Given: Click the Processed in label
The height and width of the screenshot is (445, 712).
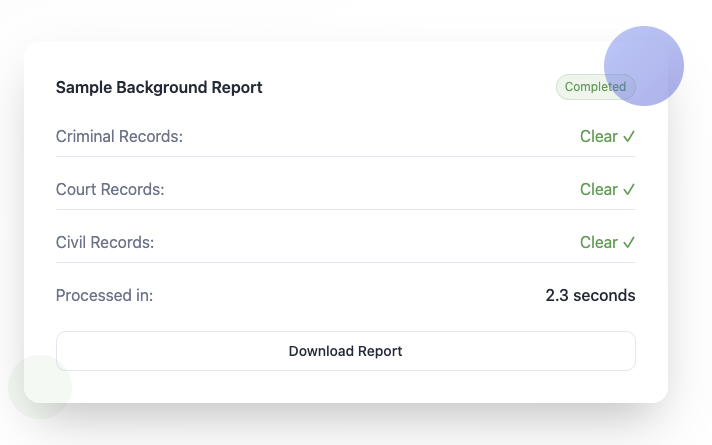Looking at the screenshot, I should click(105, 296).
